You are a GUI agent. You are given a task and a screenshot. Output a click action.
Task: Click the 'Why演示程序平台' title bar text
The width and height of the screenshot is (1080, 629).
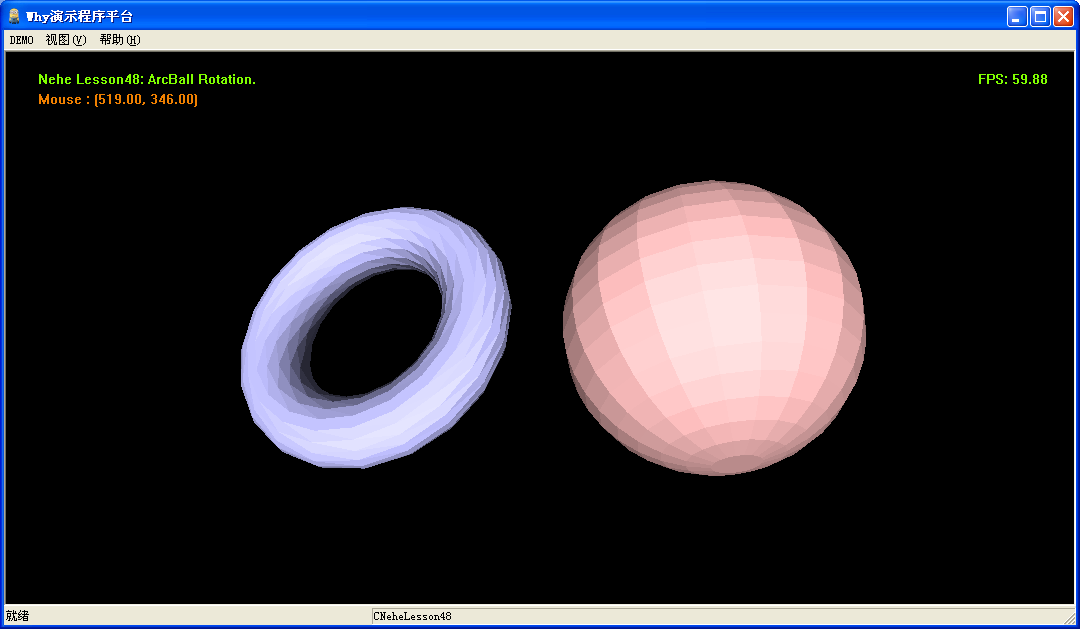point(78,15)
